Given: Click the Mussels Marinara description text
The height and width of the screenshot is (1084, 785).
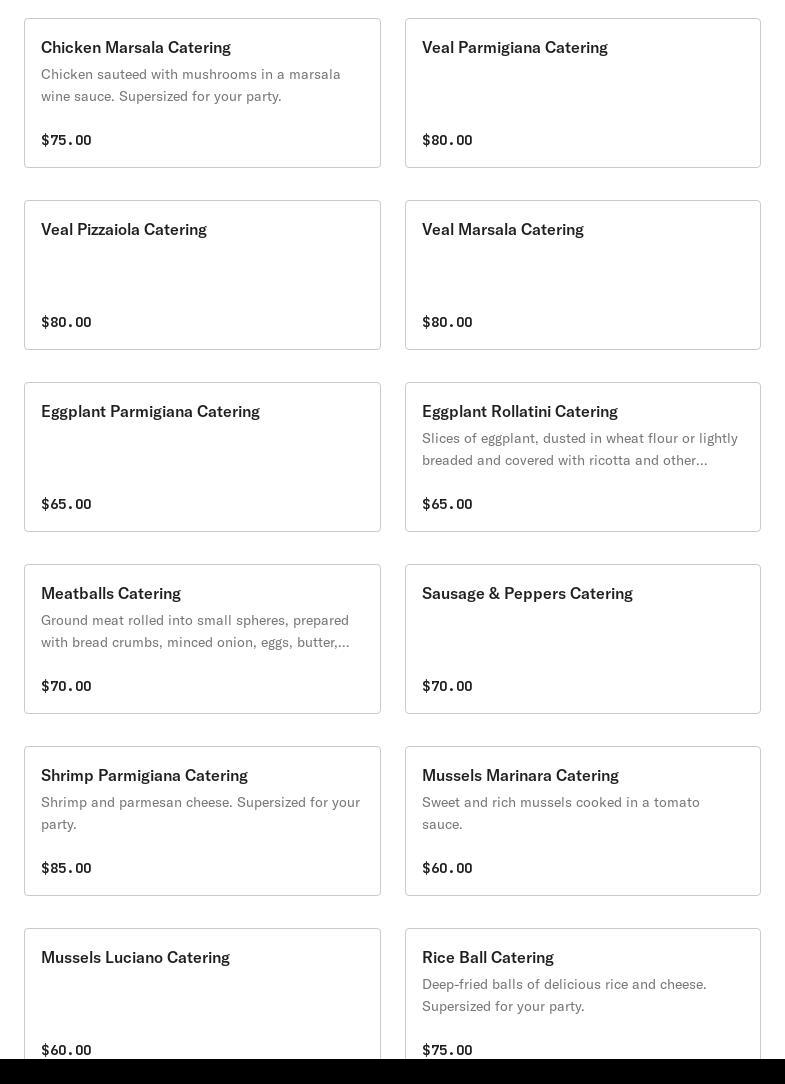Looking at the screenshot, I should [x=561, y=814].
